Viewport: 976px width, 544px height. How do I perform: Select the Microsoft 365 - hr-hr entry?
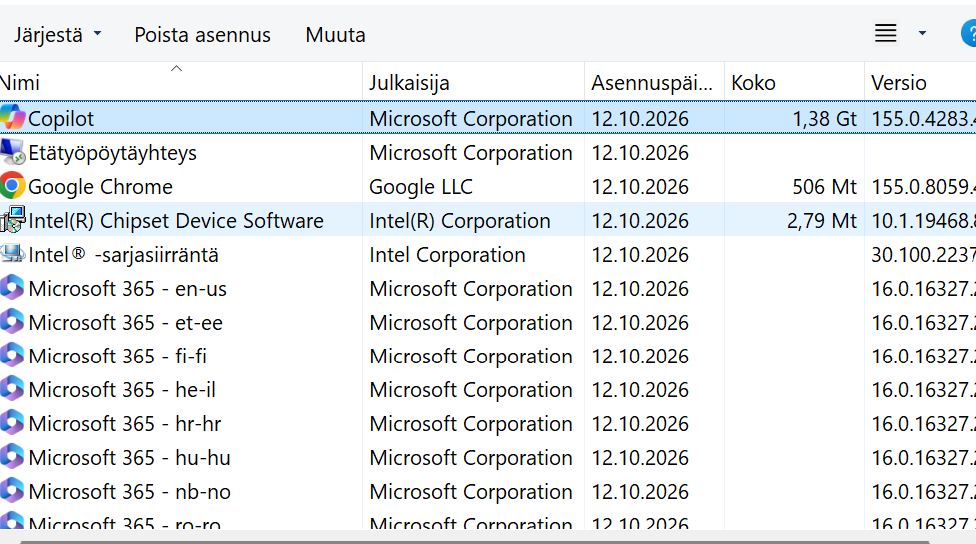tap(124, 424)
